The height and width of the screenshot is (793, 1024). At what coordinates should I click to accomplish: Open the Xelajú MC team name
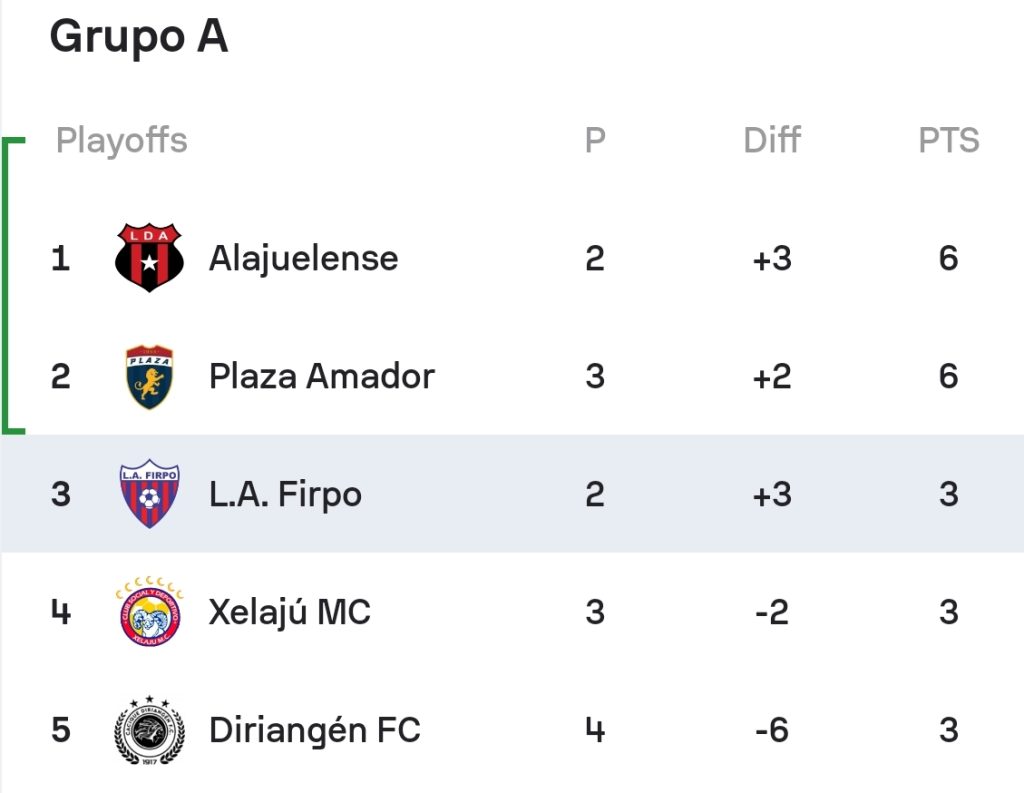tap(289, 613)
